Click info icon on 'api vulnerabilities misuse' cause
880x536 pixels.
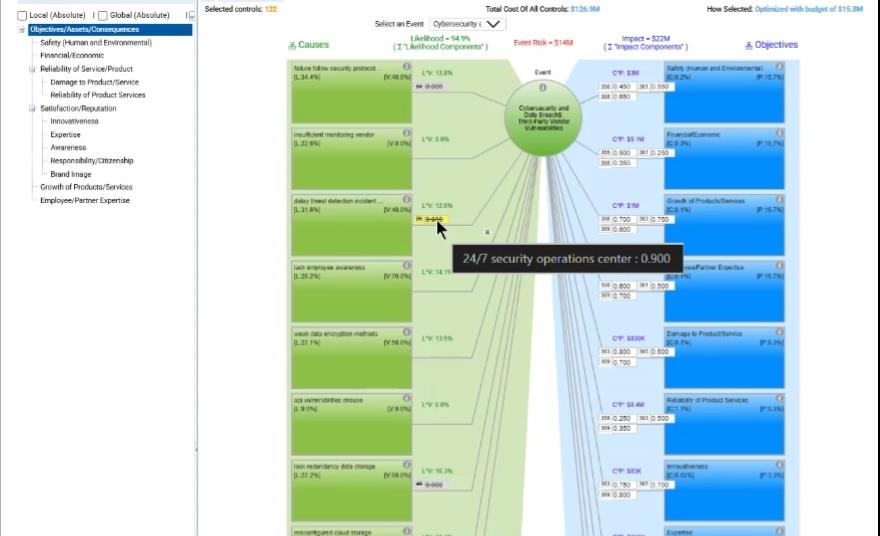407,399
